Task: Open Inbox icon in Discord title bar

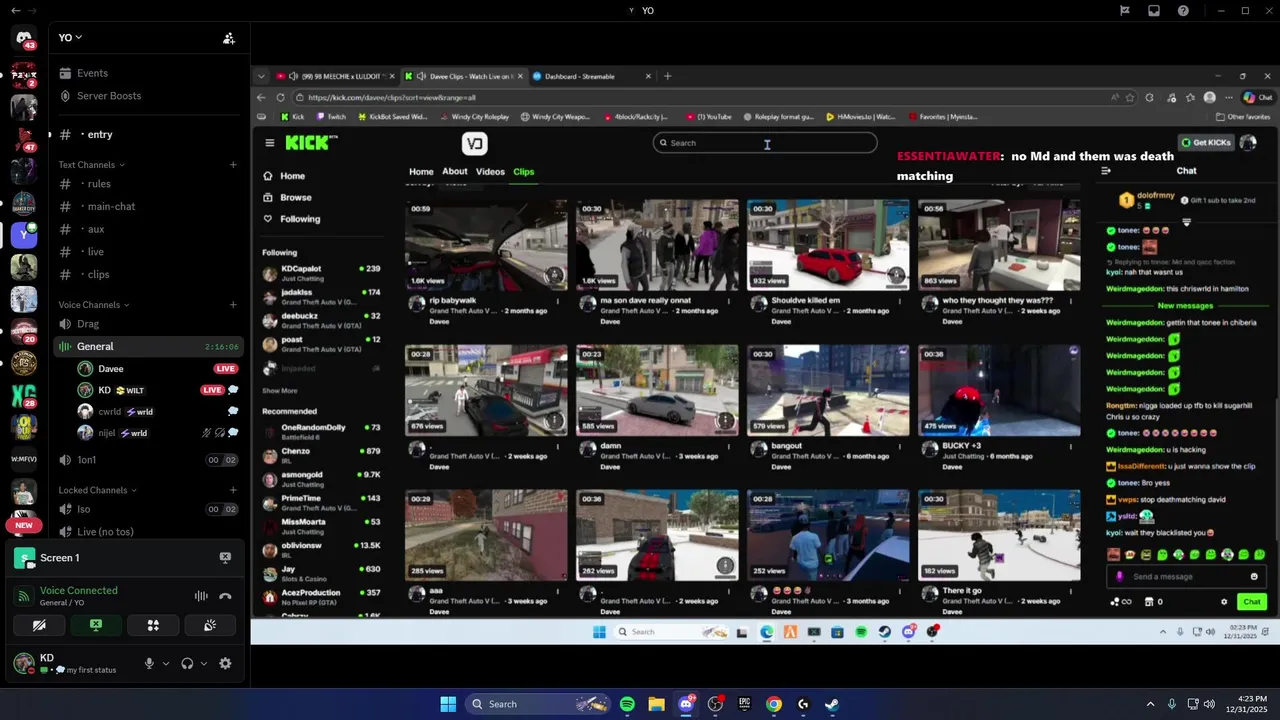Action: click(x=1154, y=11)
